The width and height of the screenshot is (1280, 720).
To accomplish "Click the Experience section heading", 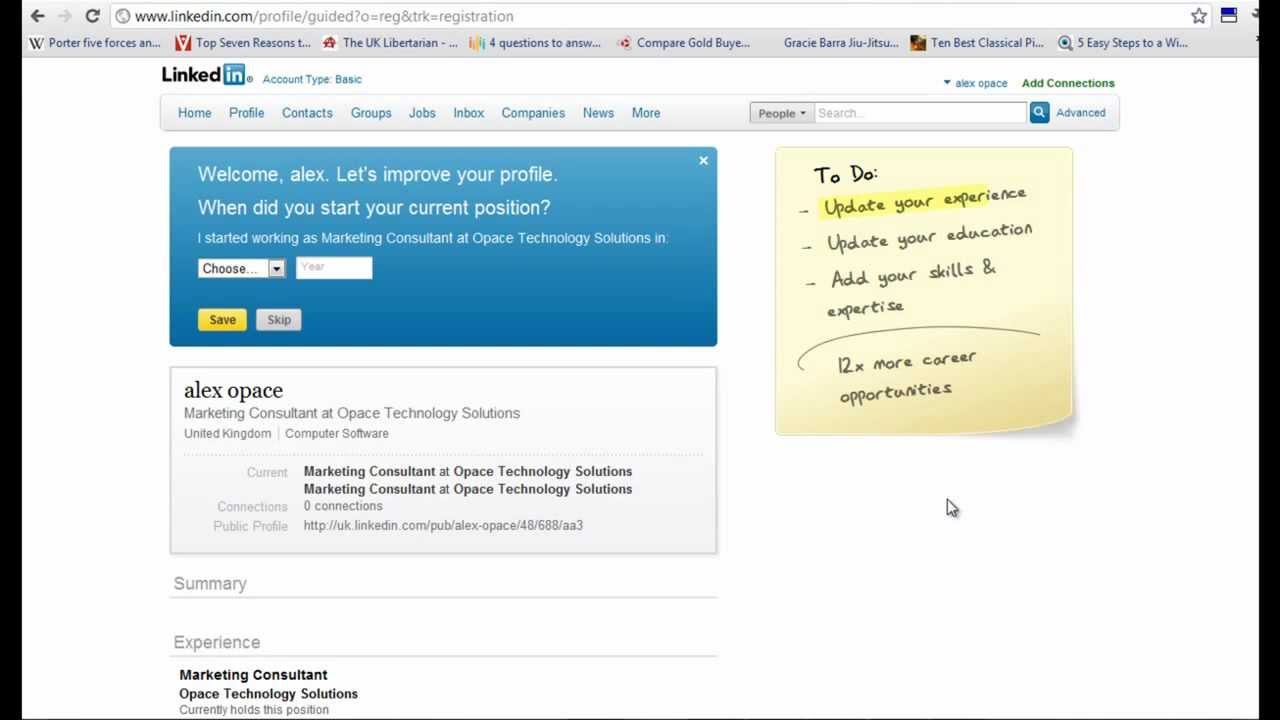I will click(217, 642).
